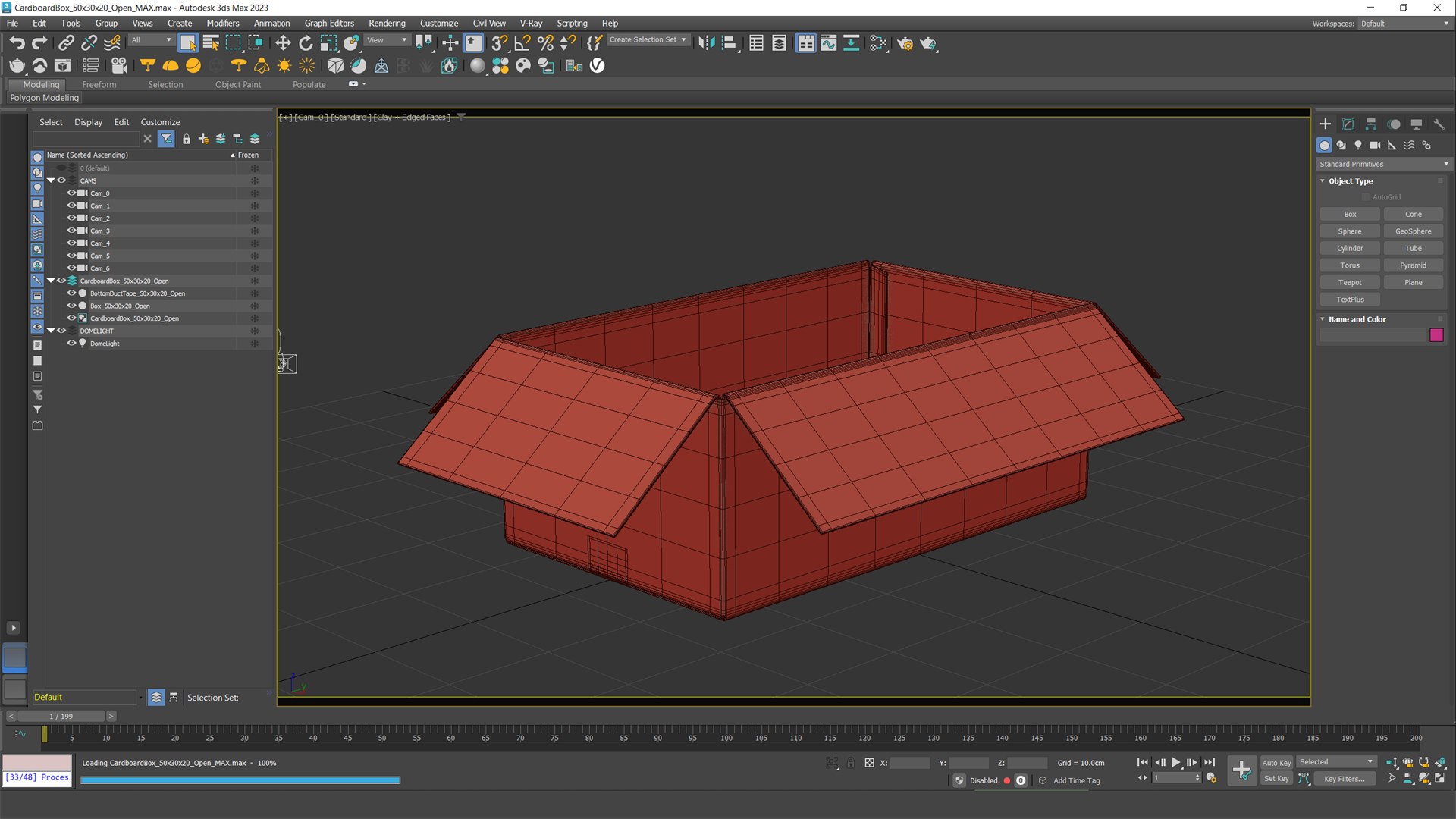Toggle Percent Snap icon
The width and height of the screenshot is (1456, 819).
coord(545,43)
